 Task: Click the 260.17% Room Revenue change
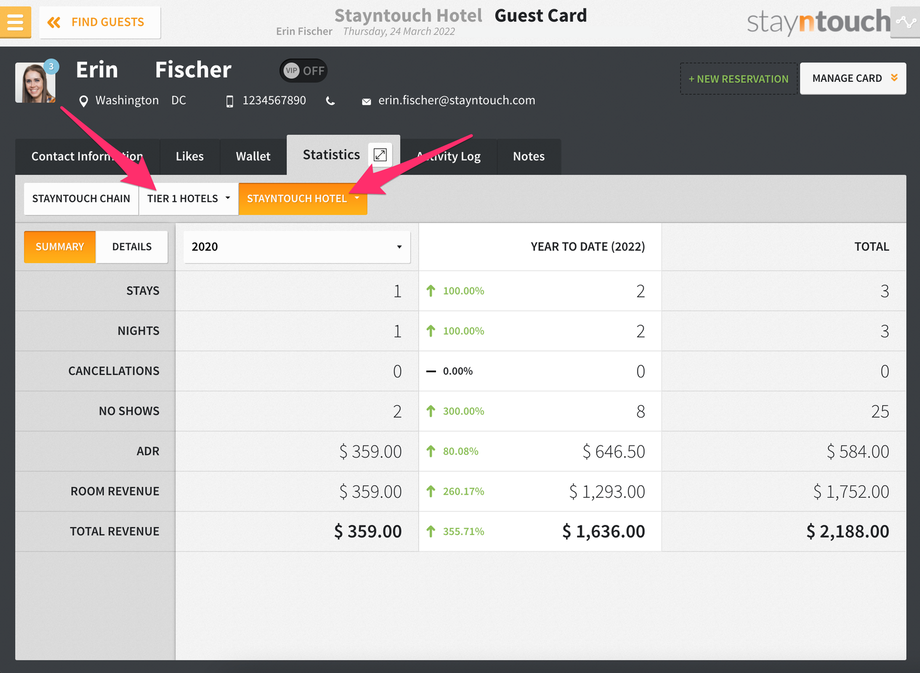click(464, 492)
